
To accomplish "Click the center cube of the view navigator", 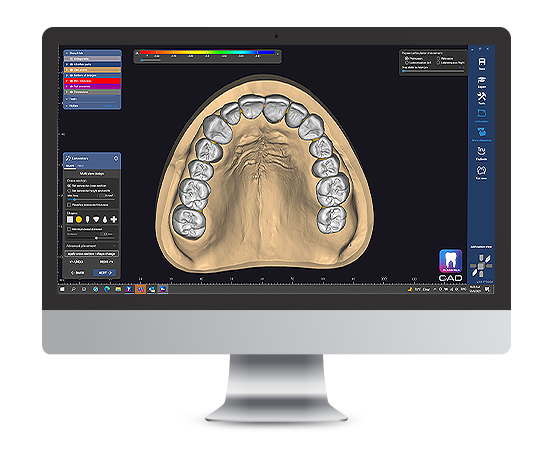I will click(x=481, y=266).
